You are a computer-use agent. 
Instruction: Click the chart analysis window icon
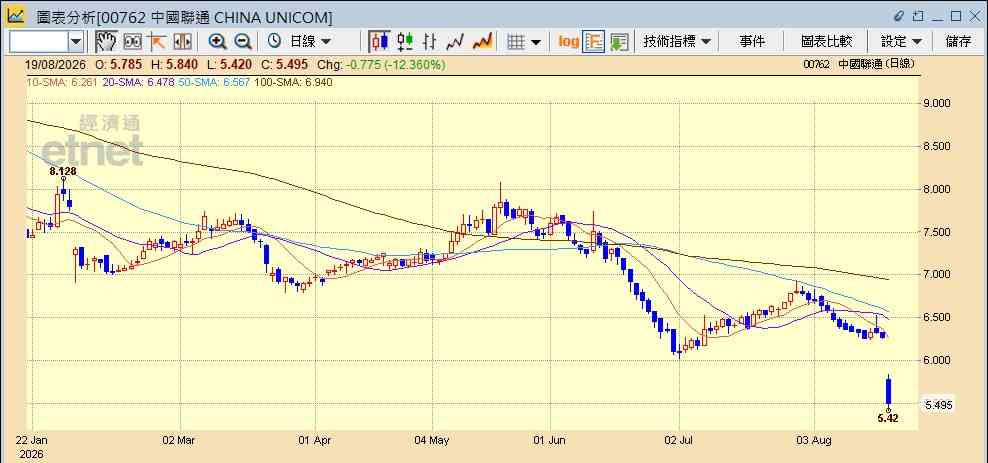pyautogui.click(x=15, y=16)
